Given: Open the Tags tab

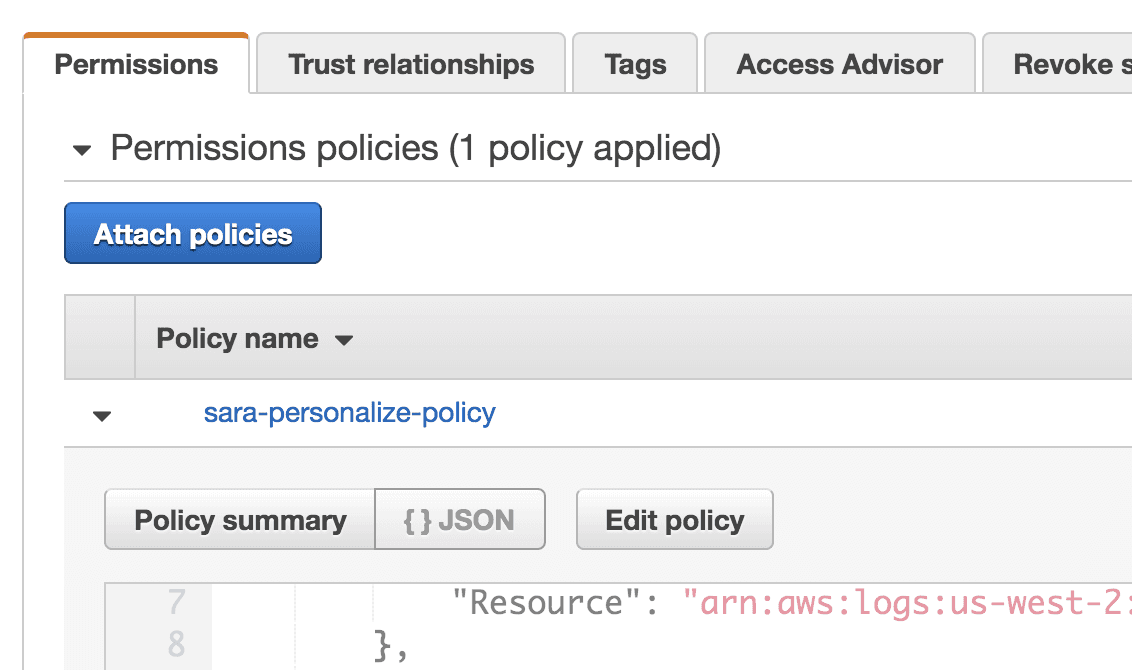Looking at the screenshot, I should coord(634,63).
